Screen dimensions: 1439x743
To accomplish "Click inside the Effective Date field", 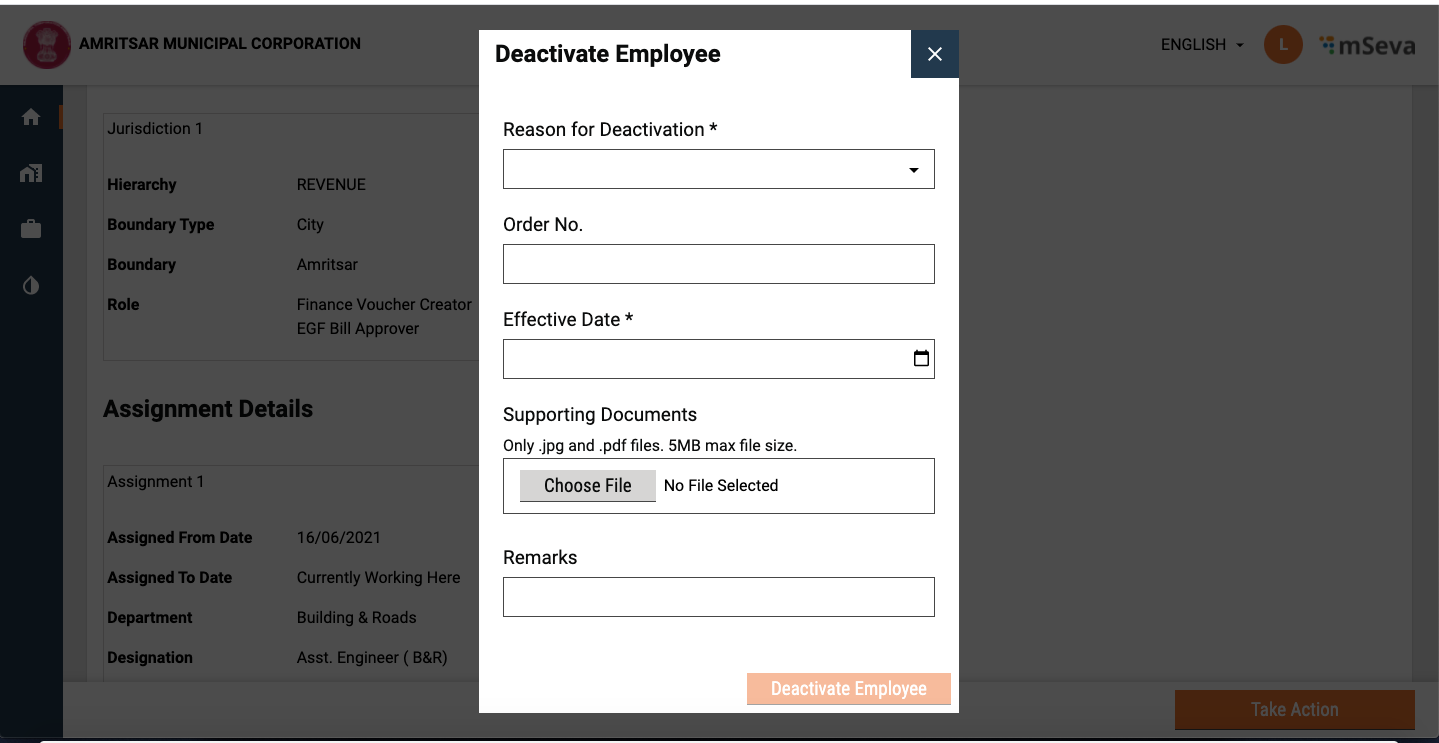I will (700, 359).
